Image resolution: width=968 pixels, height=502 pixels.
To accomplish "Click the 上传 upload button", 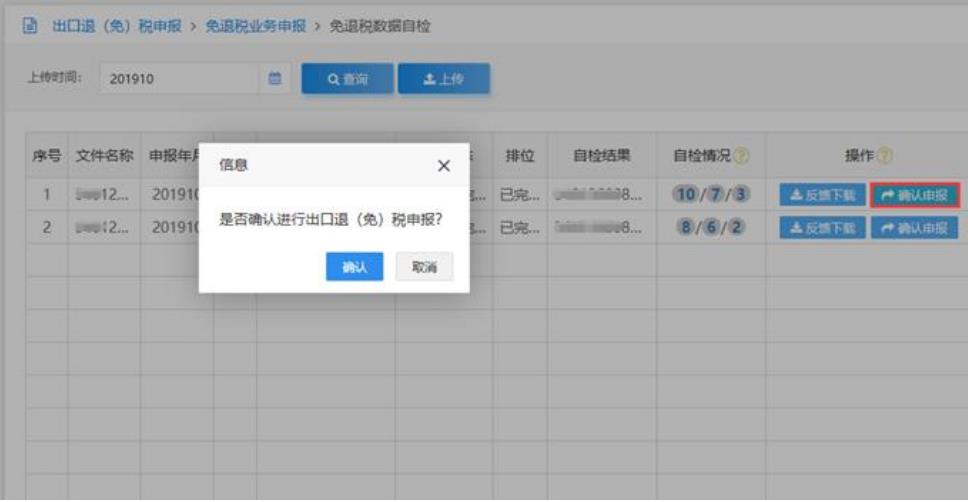I will 443,79.
